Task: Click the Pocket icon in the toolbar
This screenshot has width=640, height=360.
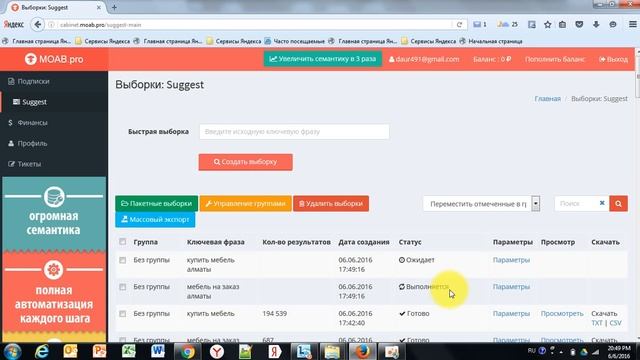Action: pos(579,25)
